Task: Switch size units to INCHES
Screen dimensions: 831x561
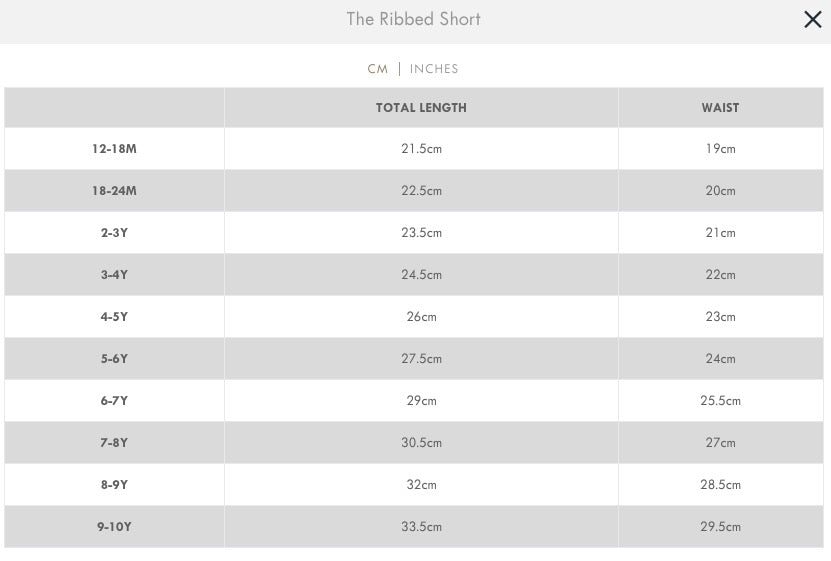Action: point(434,69)
